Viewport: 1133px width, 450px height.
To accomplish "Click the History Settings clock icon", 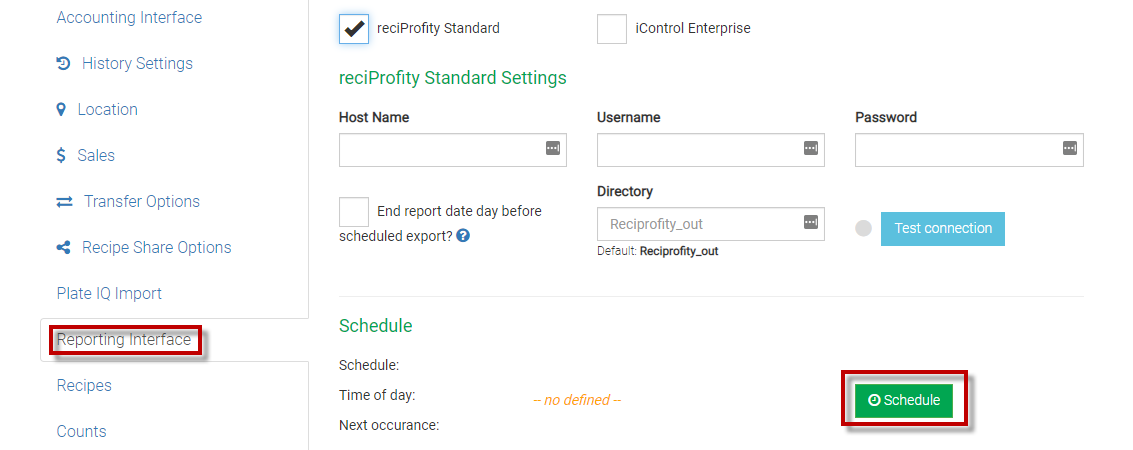I will coord(63,63).
